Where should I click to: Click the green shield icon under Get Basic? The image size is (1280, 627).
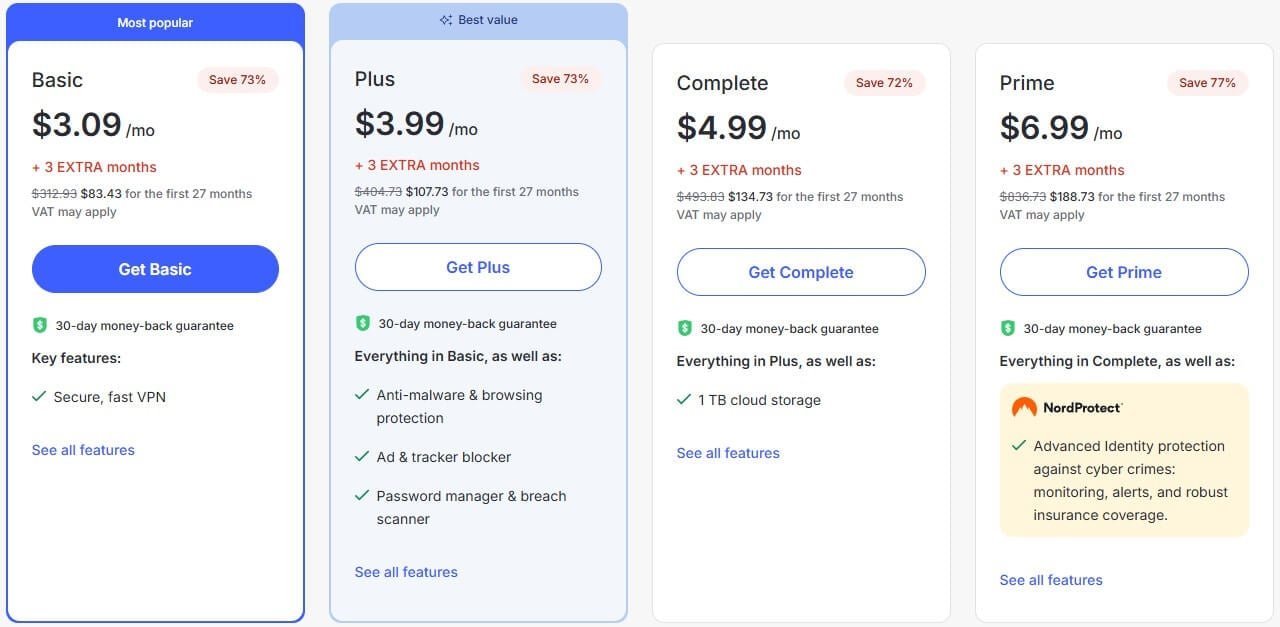(x=40, y=325)
